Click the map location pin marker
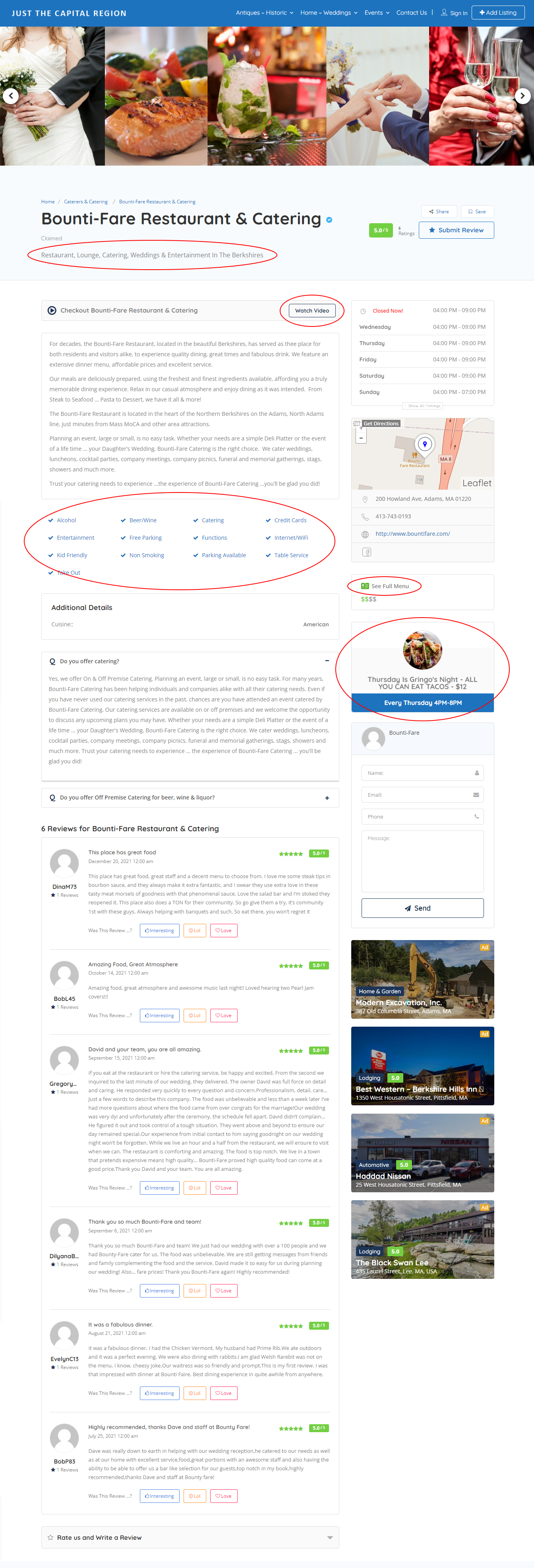 (x=424, y=444)
